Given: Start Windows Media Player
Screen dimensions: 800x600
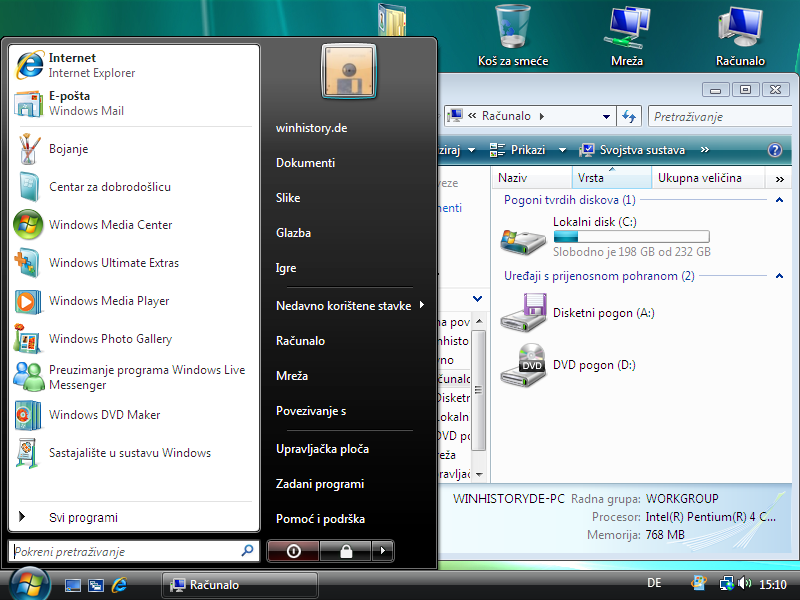Looking at the screenshot, I should pos(134,301).
